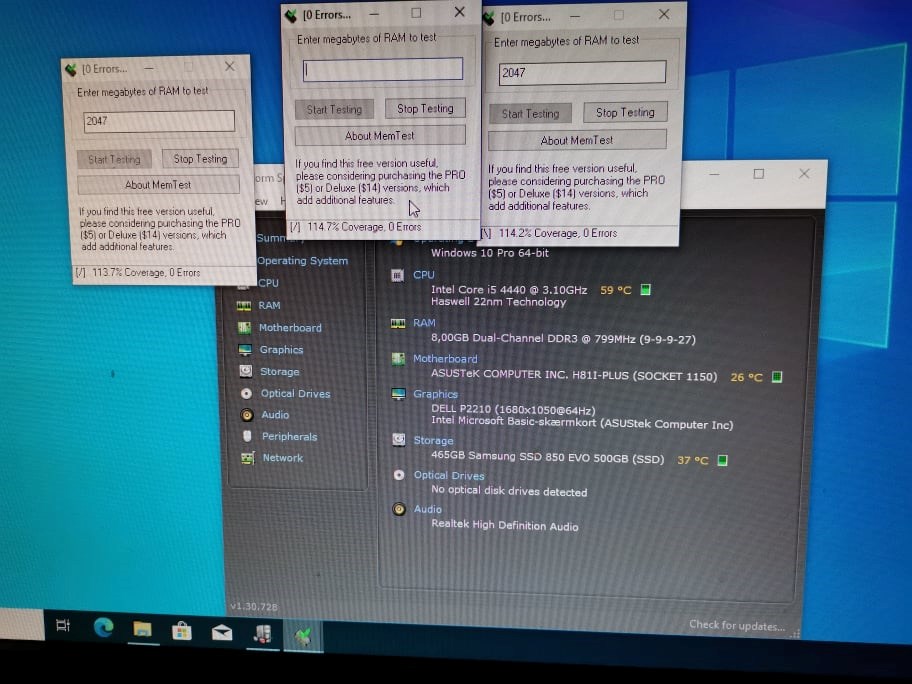This screenshot has width=912, height=684.
Task: Click the Storage drive icon in the sidebar
Action: point(246,371)
